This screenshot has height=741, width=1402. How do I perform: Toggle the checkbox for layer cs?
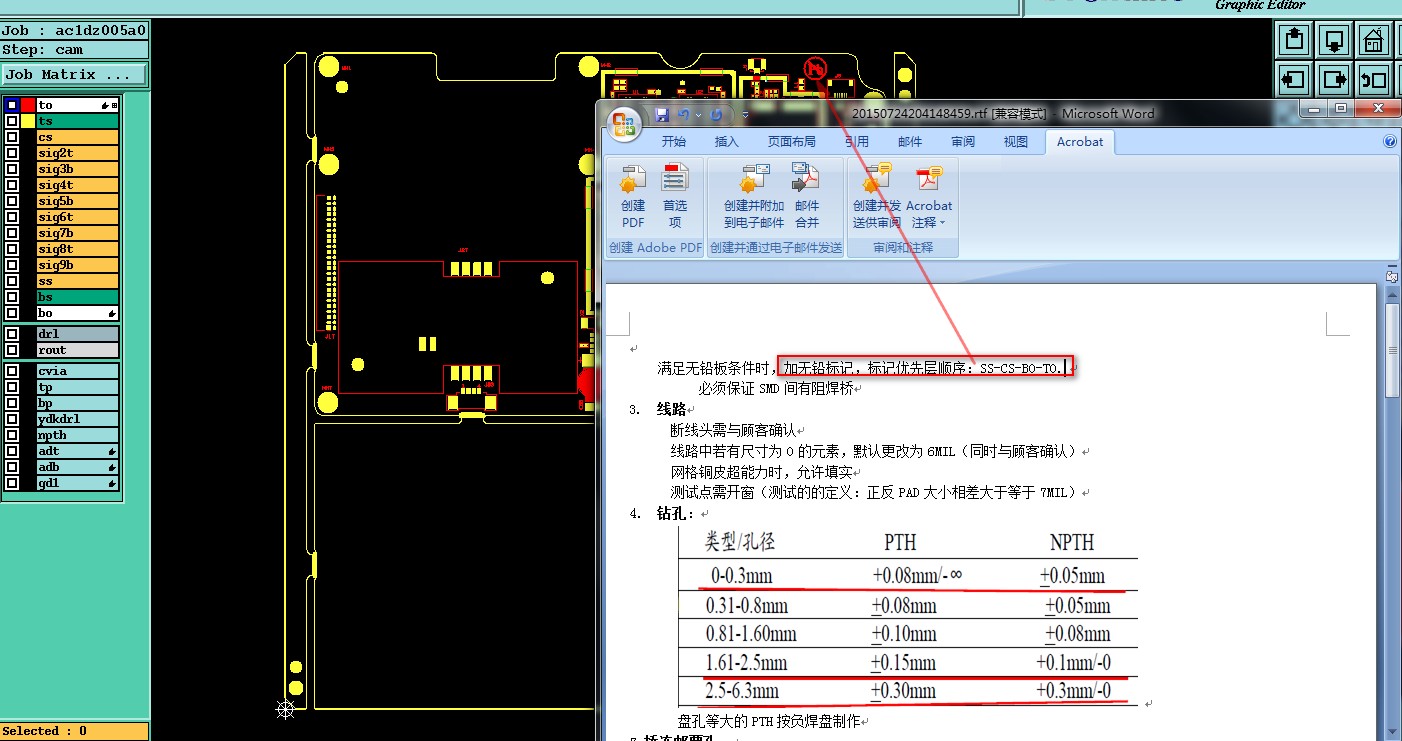12,137
